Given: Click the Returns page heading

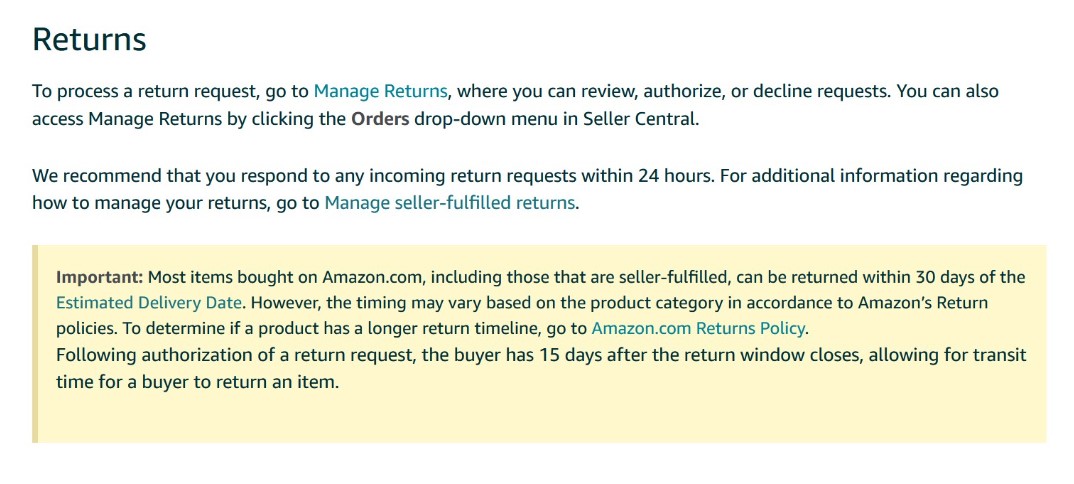Looking at the screenshot, I should point(89,39).
